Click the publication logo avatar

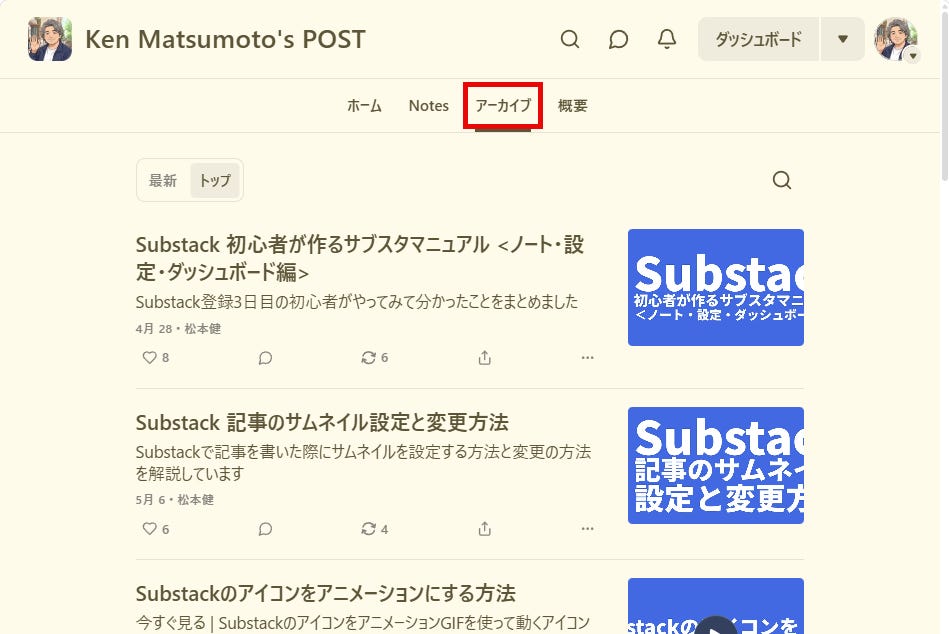50,39
